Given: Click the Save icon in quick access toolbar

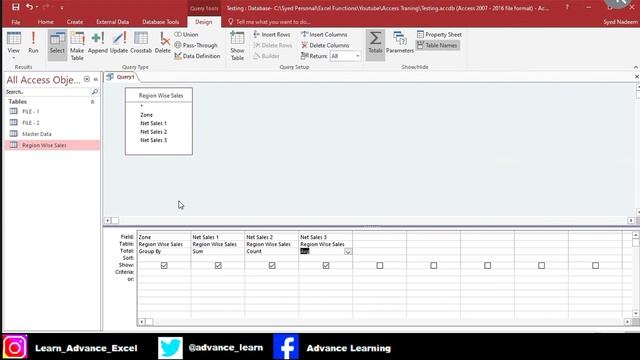Looking at the screenshot, I should click(x=16, y=7).
